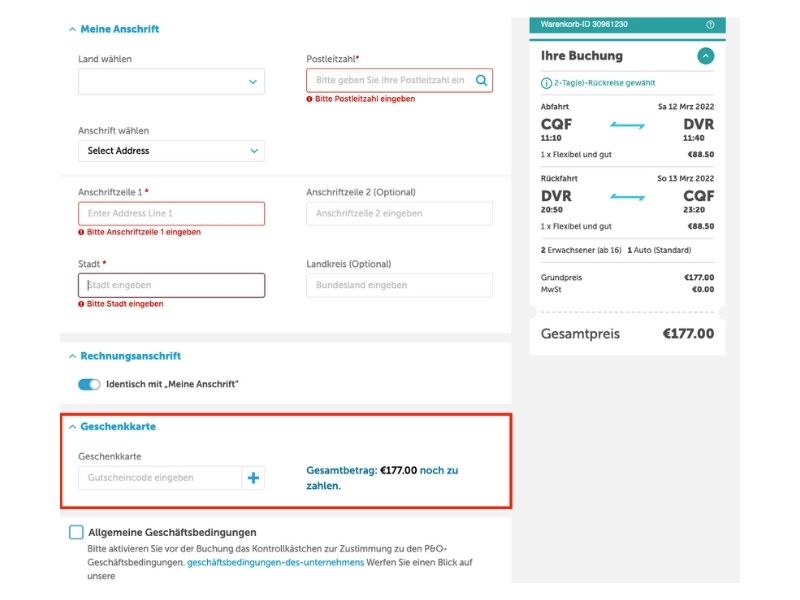Click into the Stadt input field

[x=171, y=285]
